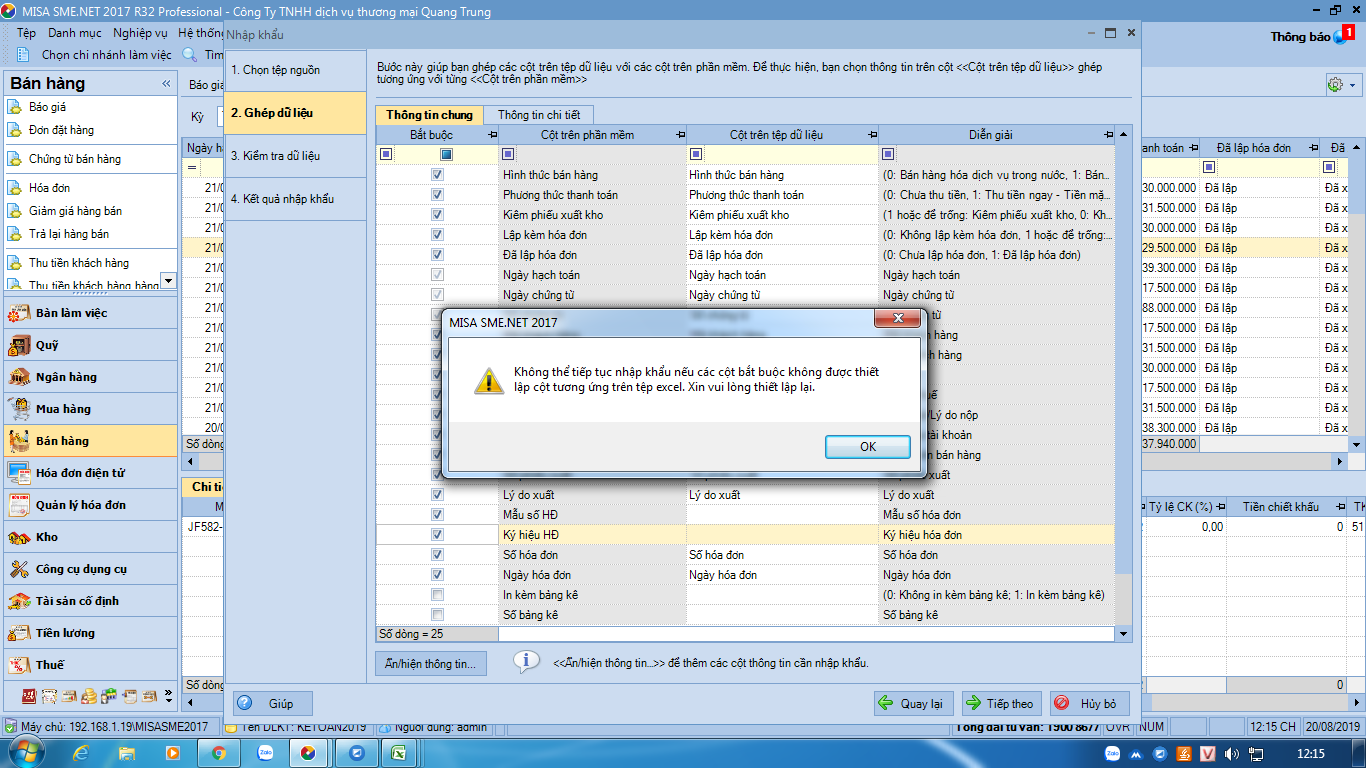Open the Kho warehouse module

point(46,537)
